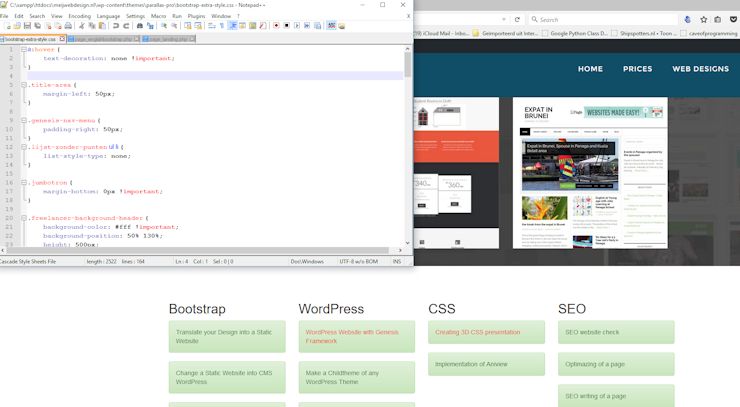This screenshot has height=407, width=740.
Task: Go to HOME in the website navigation
Action: (590, 69)
